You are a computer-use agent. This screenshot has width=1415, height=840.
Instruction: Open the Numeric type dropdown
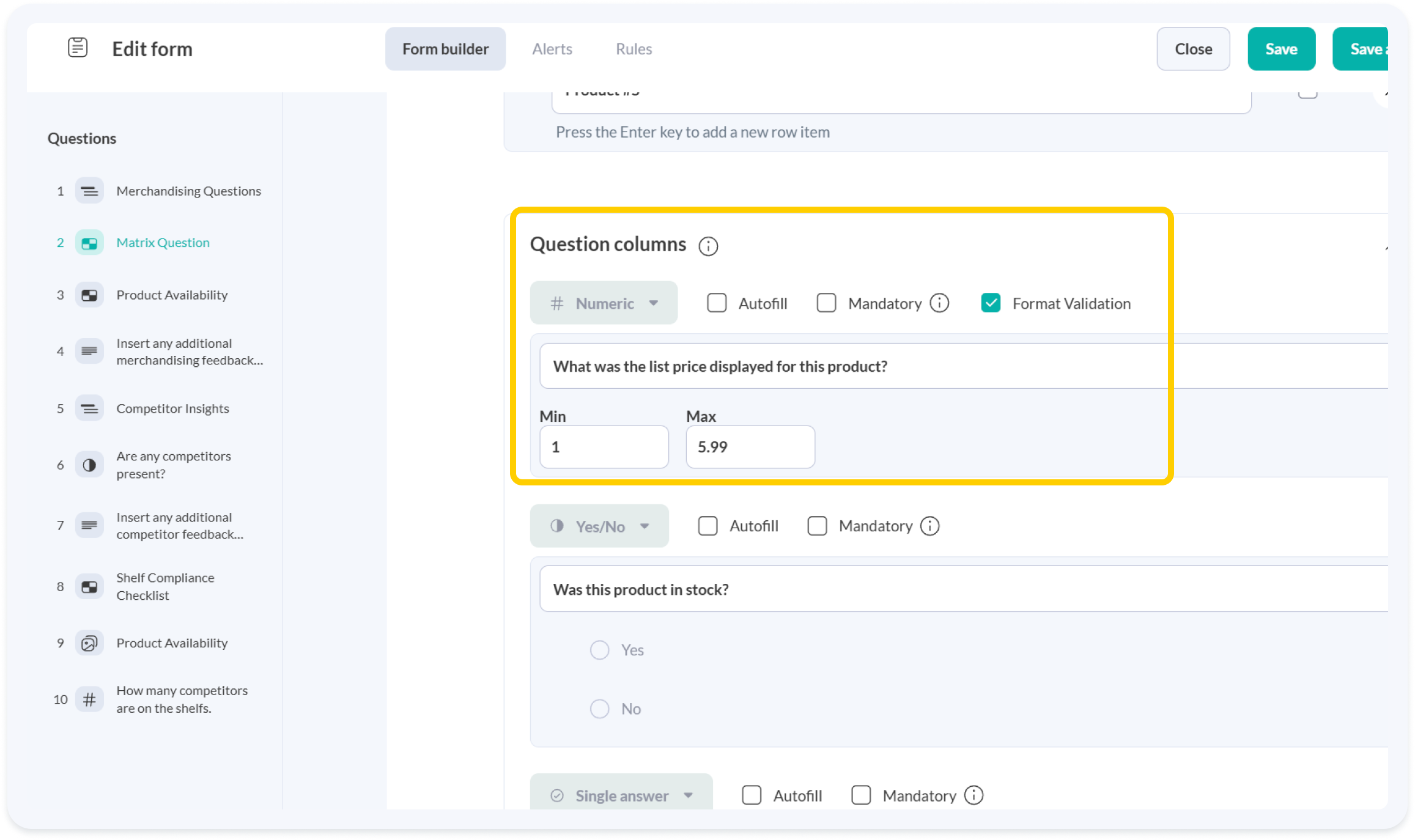tap(604, 303)
